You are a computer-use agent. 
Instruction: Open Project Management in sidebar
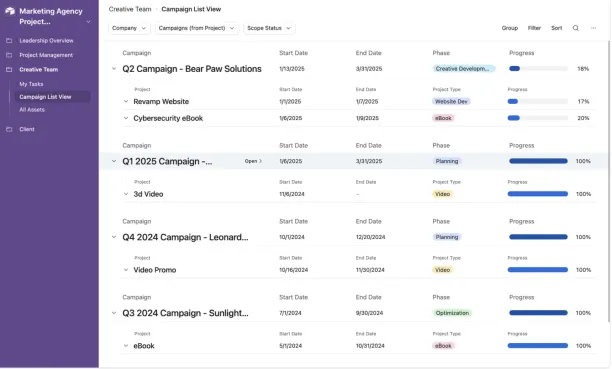point(46,55)
